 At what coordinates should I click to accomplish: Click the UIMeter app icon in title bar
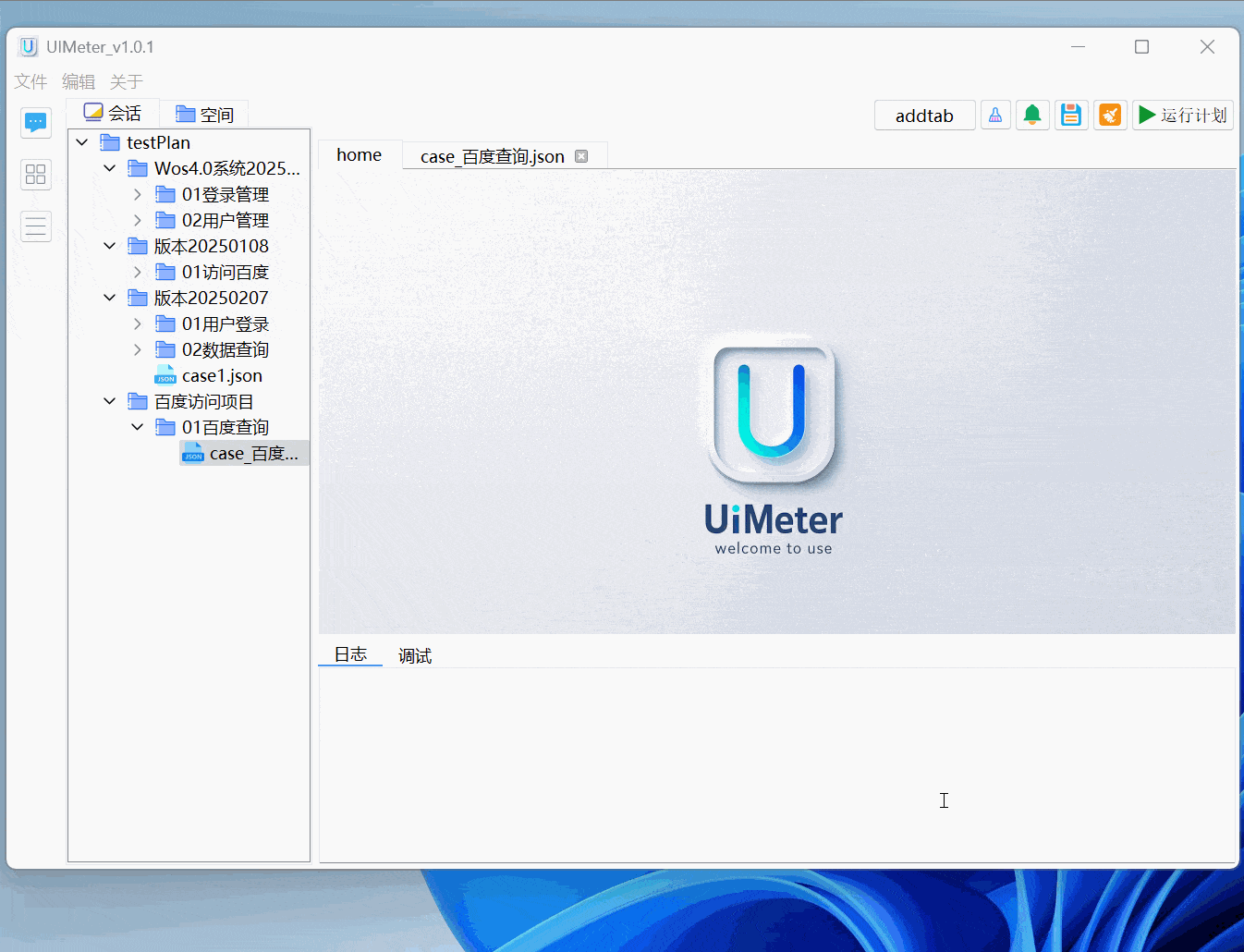click(x=29, y=47)
